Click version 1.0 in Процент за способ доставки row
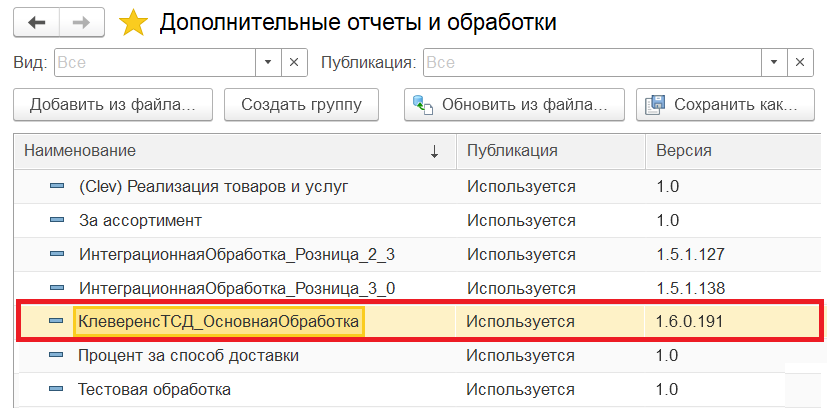The height and width of the screenshot is (408, 827). [667, 356]
